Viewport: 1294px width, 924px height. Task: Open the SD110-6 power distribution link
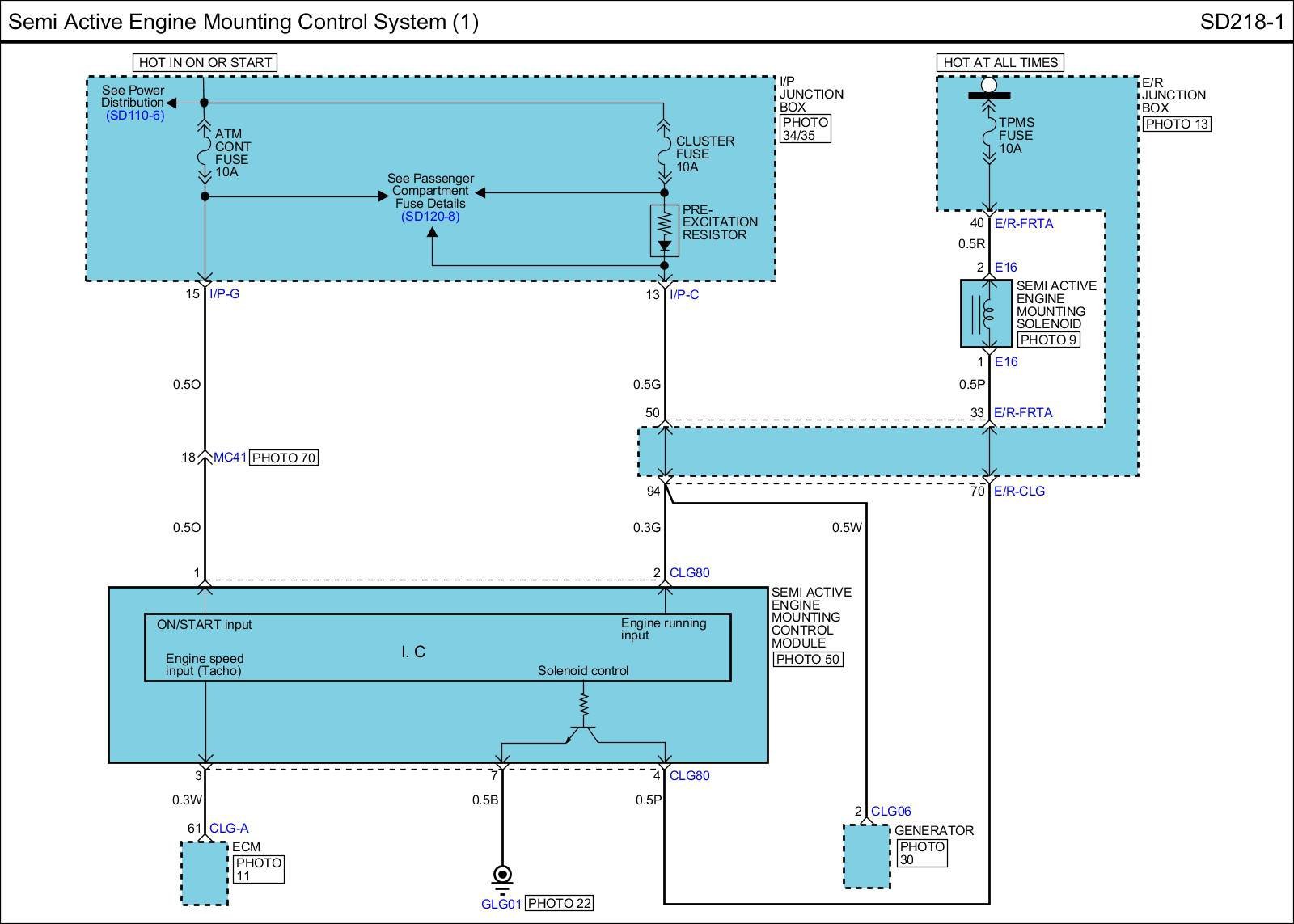pos(135,116)
